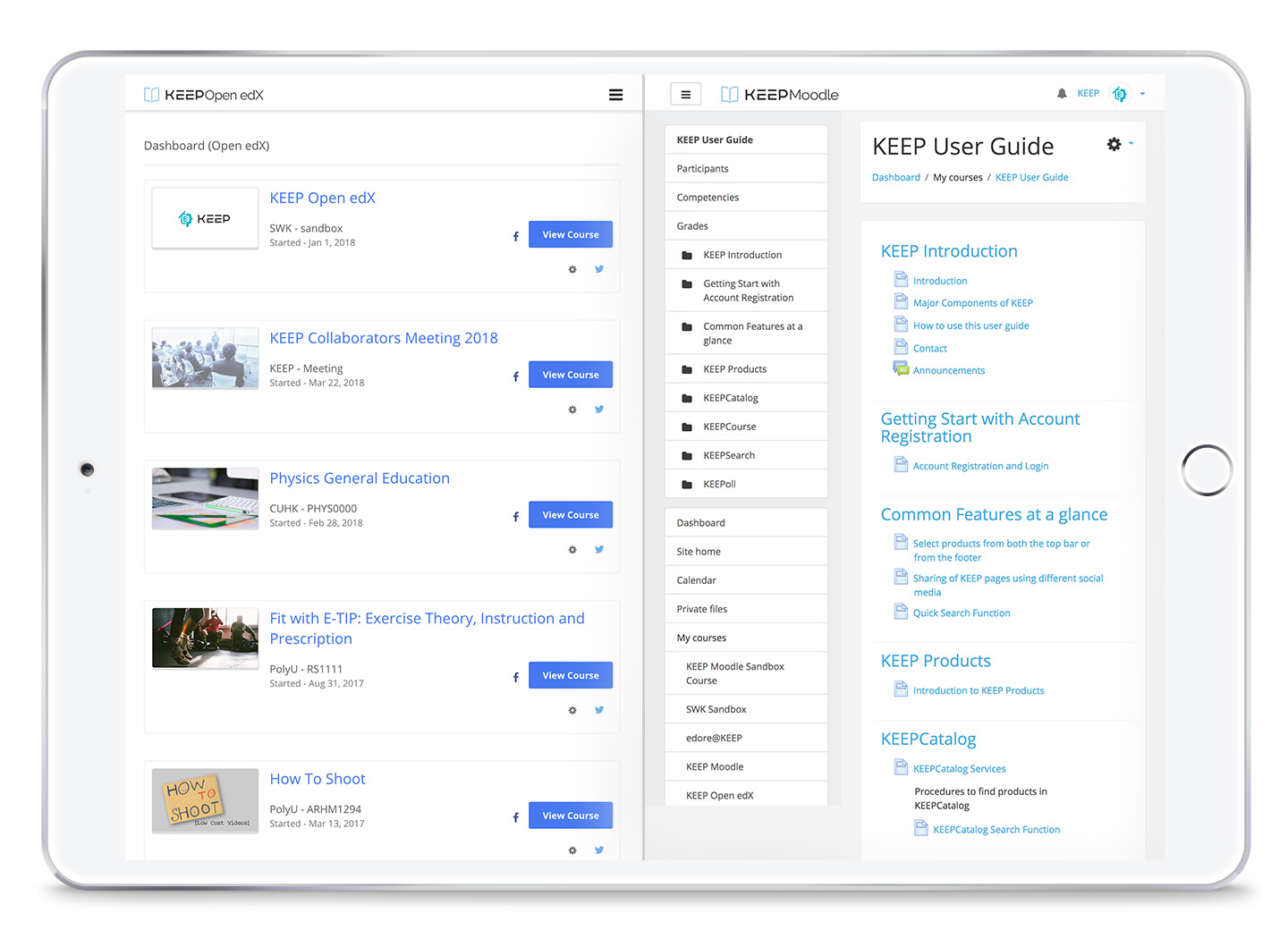The height and width of the screenshot is (930, 1288).
Task: Open KEEP Products folder in navigation
Action: coord(746,369)
